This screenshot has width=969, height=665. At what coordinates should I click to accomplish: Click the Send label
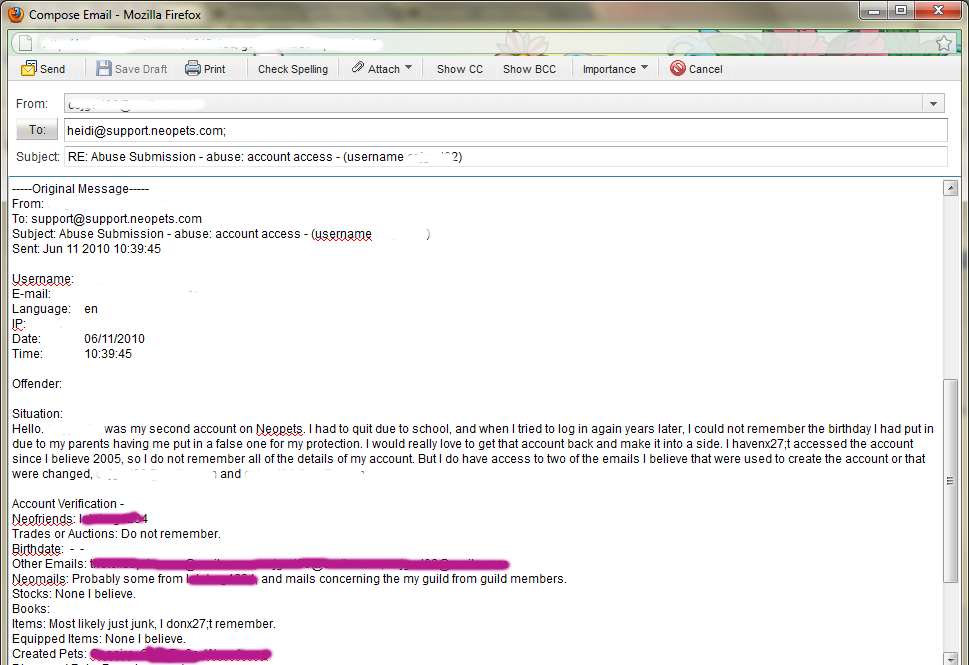coord(53,69)
